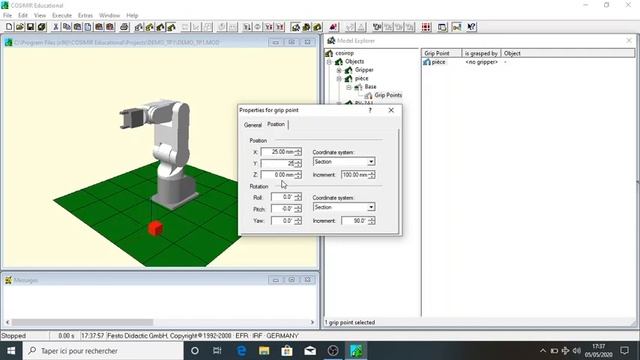Open the Edit menu
The image size is (640, 360).
coord(23,16)
